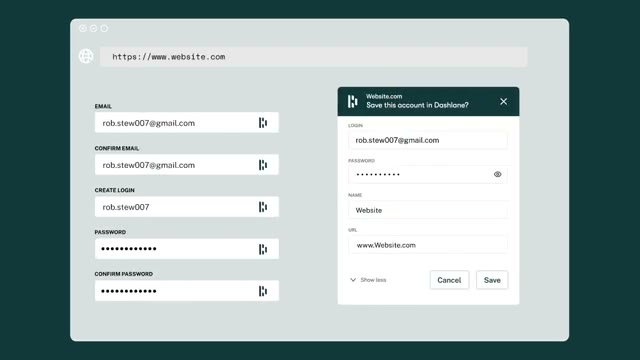Screen dimensions: 640x360
Task: Click Dashlane icon in Confirm Email field
Action: point(263,165)
